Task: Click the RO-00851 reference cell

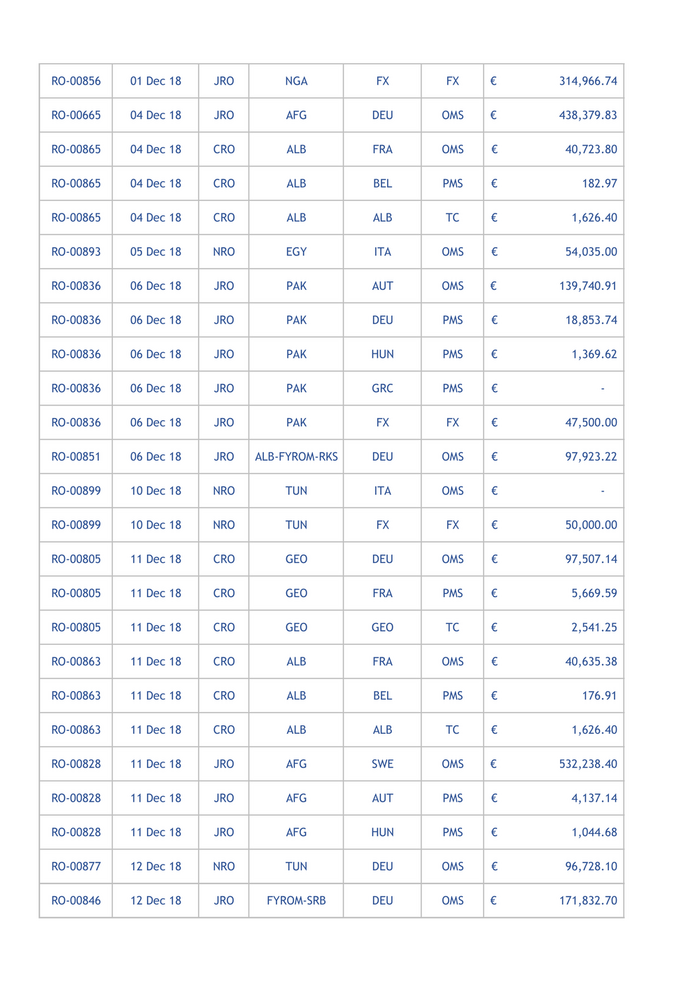Action: coord(76,457)
